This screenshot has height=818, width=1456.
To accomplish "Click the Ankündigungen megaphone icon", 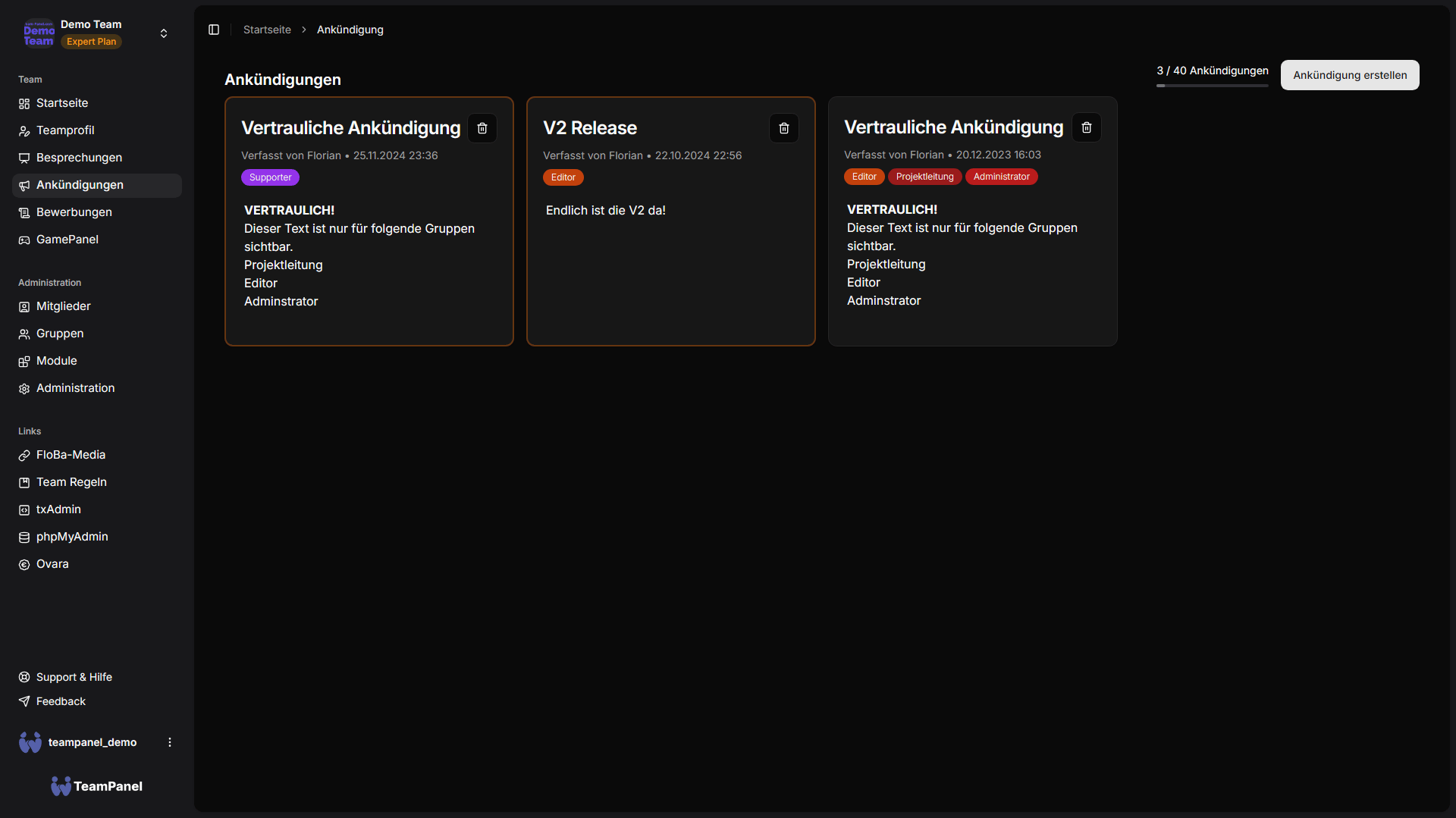I will pos(24,186).
